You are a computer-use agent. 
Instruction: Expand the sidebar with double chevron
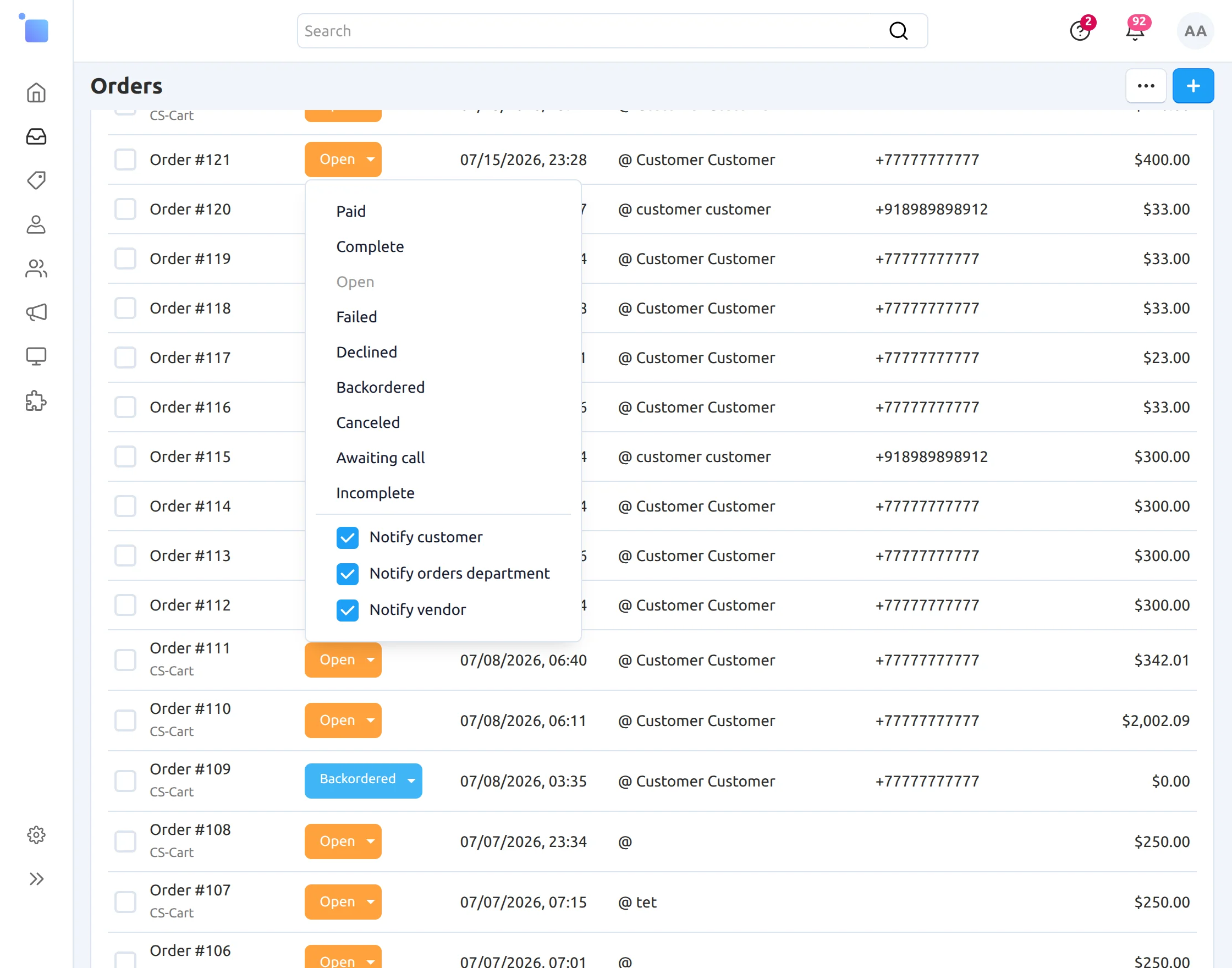tap(36, 879)
